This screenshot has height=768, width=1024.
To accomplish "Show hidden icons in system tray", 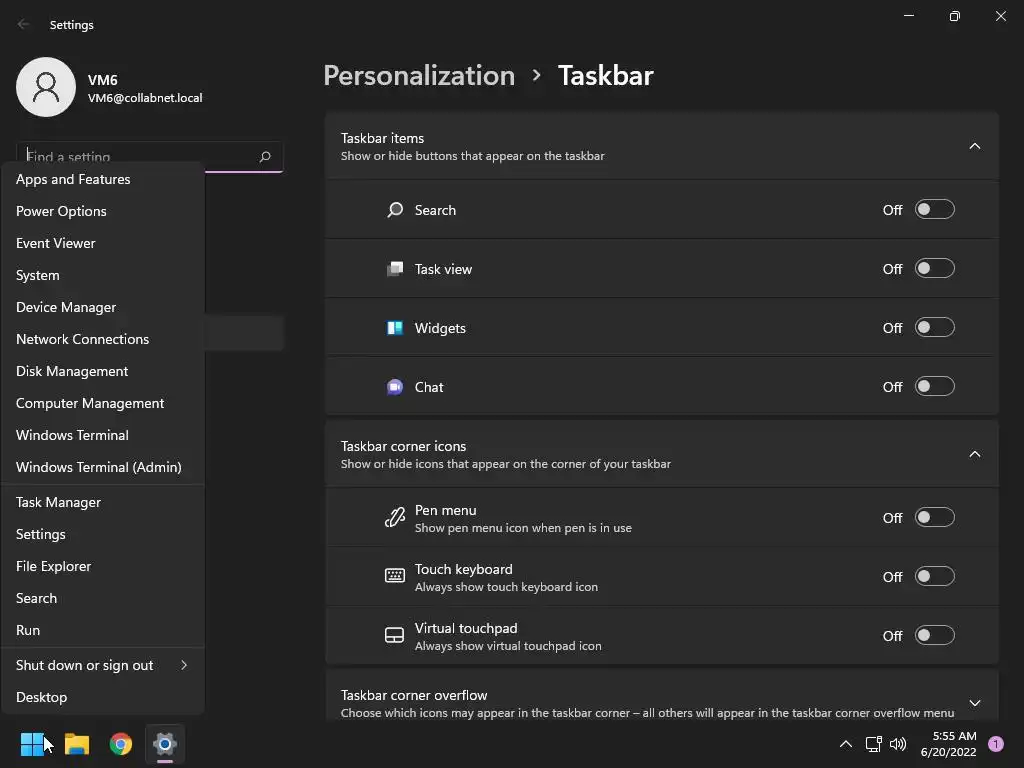I will tap(845, 744).
